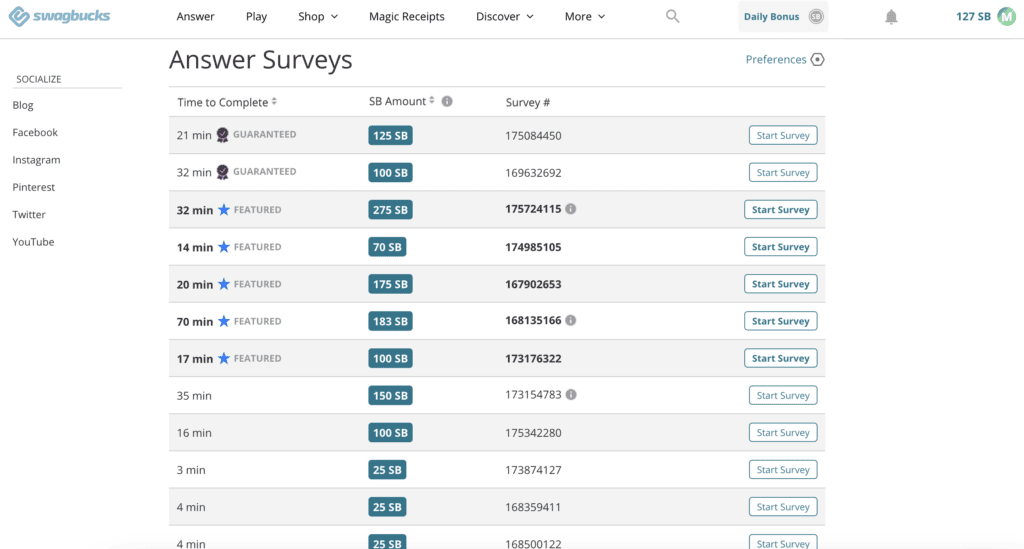Open the notifications bell
This screenshot has height=549, width=1024.
coord(891,17)
